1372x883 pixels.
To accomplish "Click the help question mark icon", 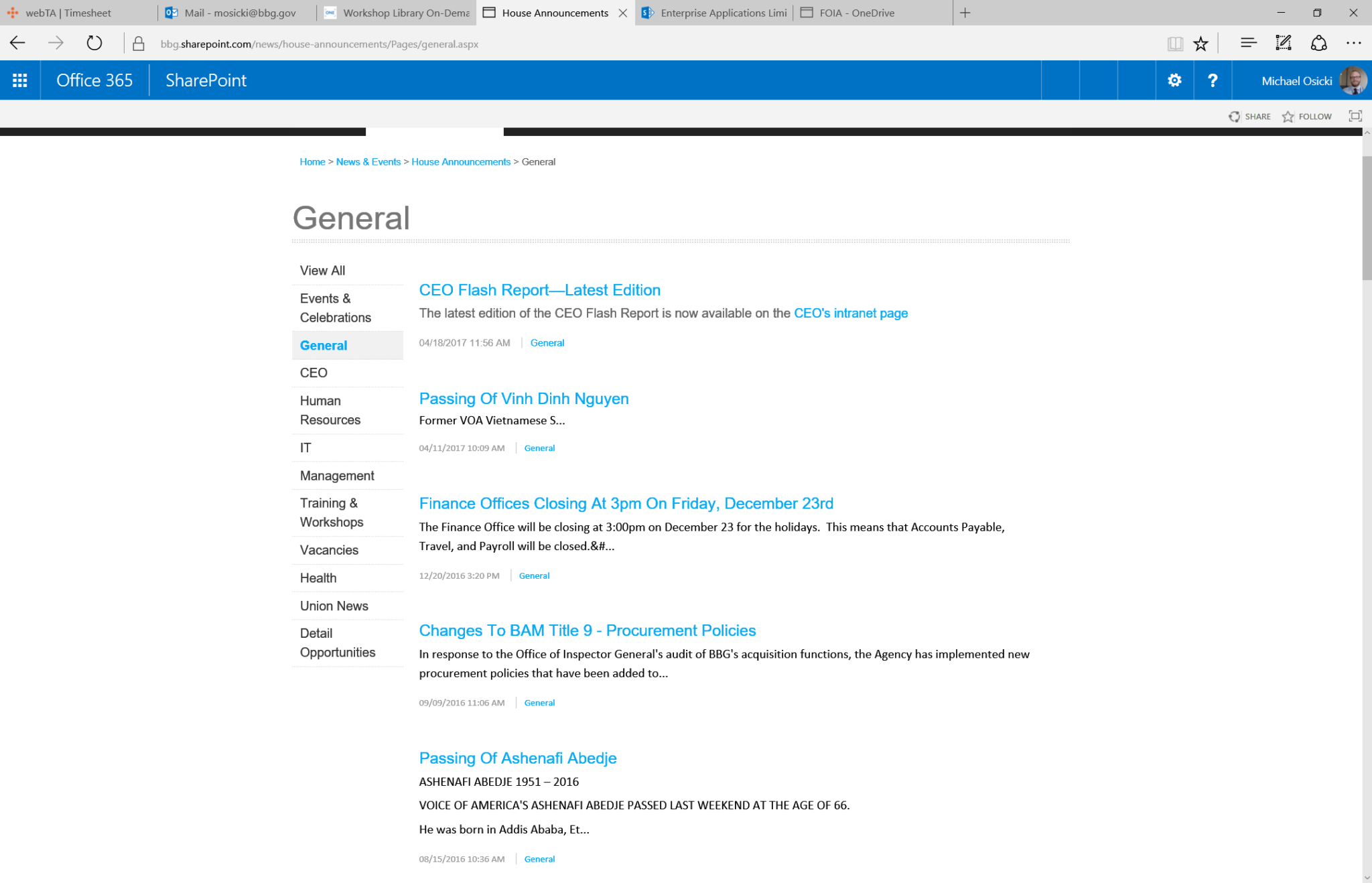I will (x=1213, y=80).
